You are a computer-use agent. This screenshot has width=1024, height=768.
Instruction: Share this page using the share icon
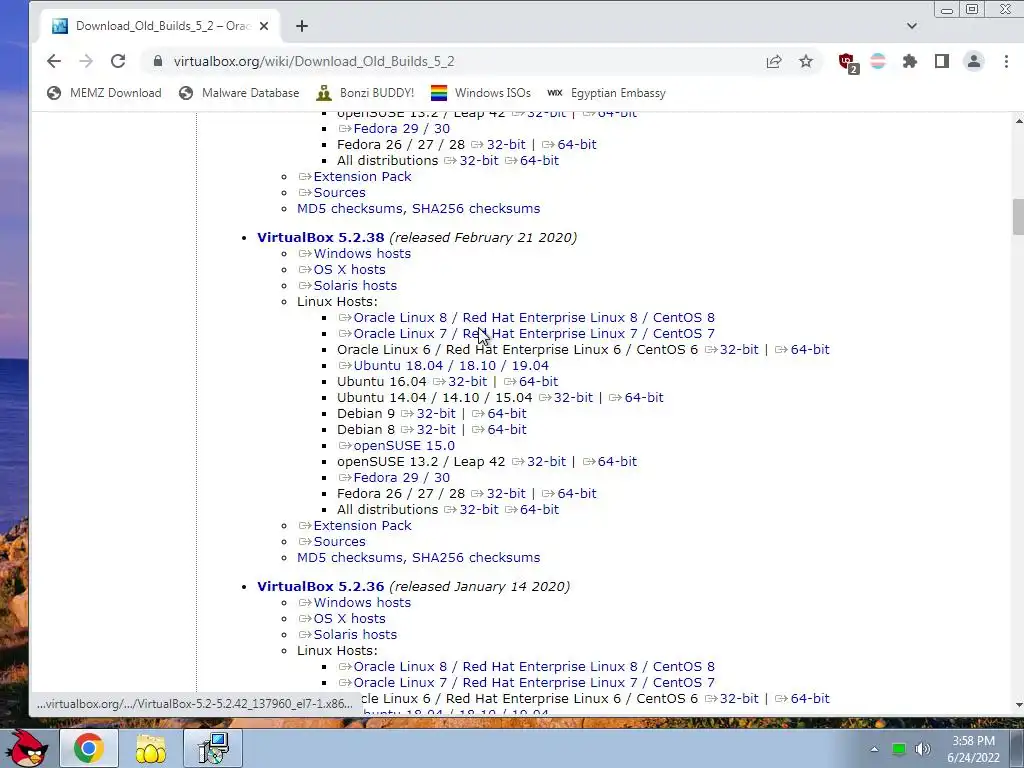(x=774, y=61)
